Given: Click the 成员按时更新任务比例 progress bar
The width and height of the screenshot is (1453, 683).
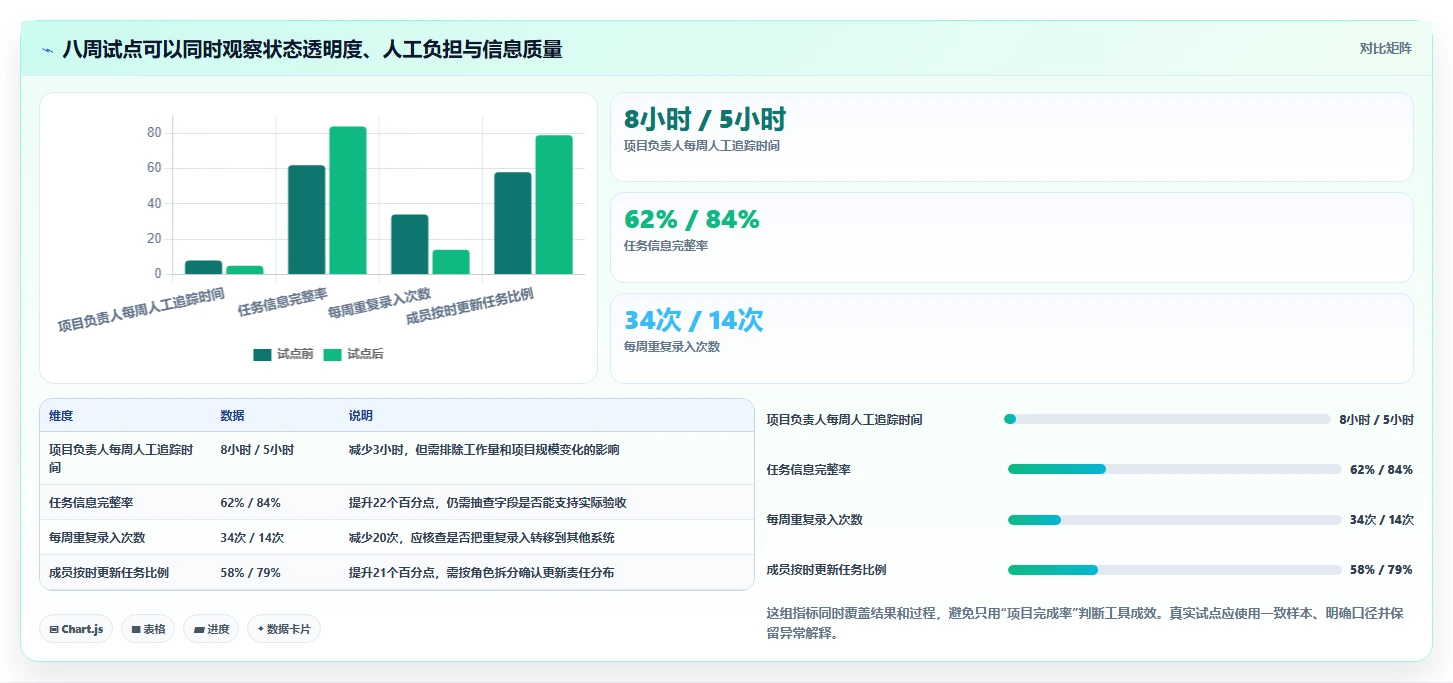Looking at the screenshot, I should coord(1174,570).
